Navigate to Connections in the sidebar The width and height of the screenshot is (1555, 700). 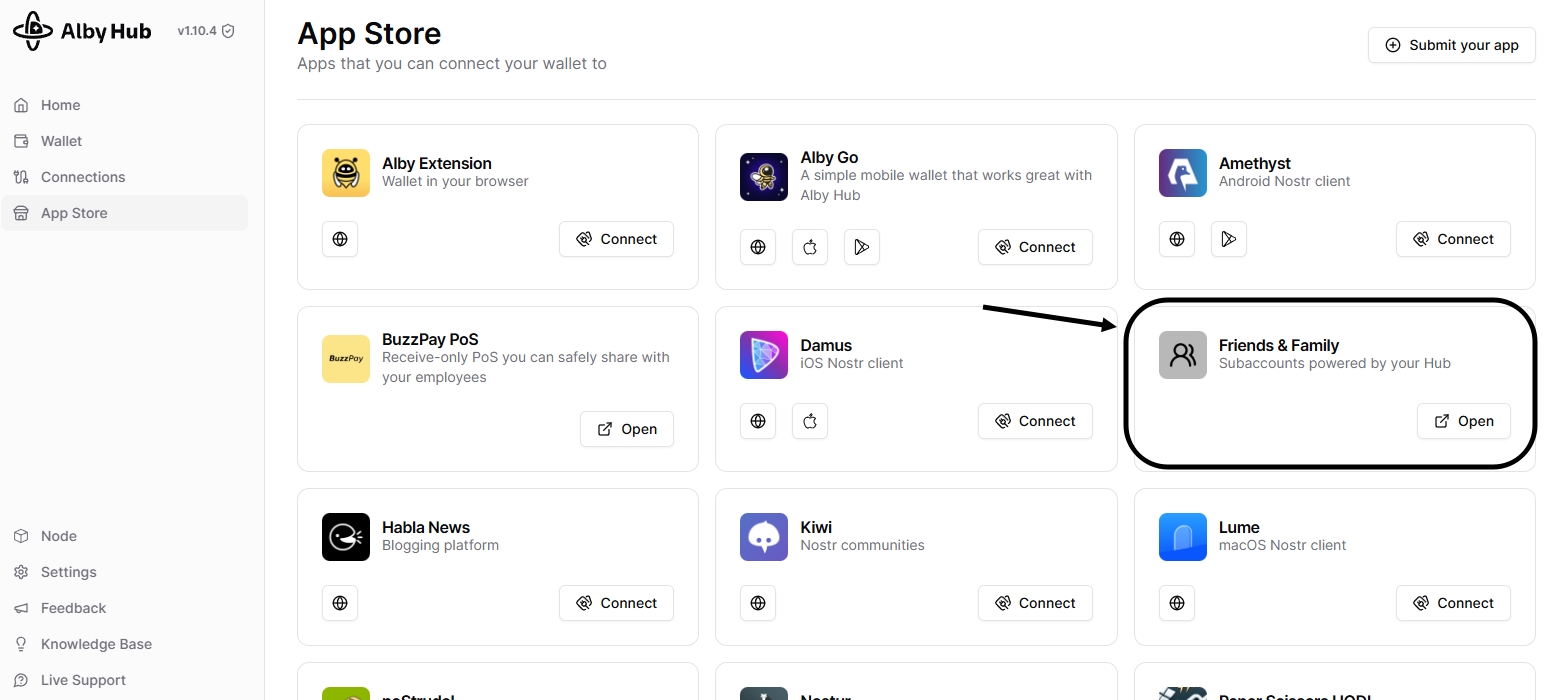(82, 177)
